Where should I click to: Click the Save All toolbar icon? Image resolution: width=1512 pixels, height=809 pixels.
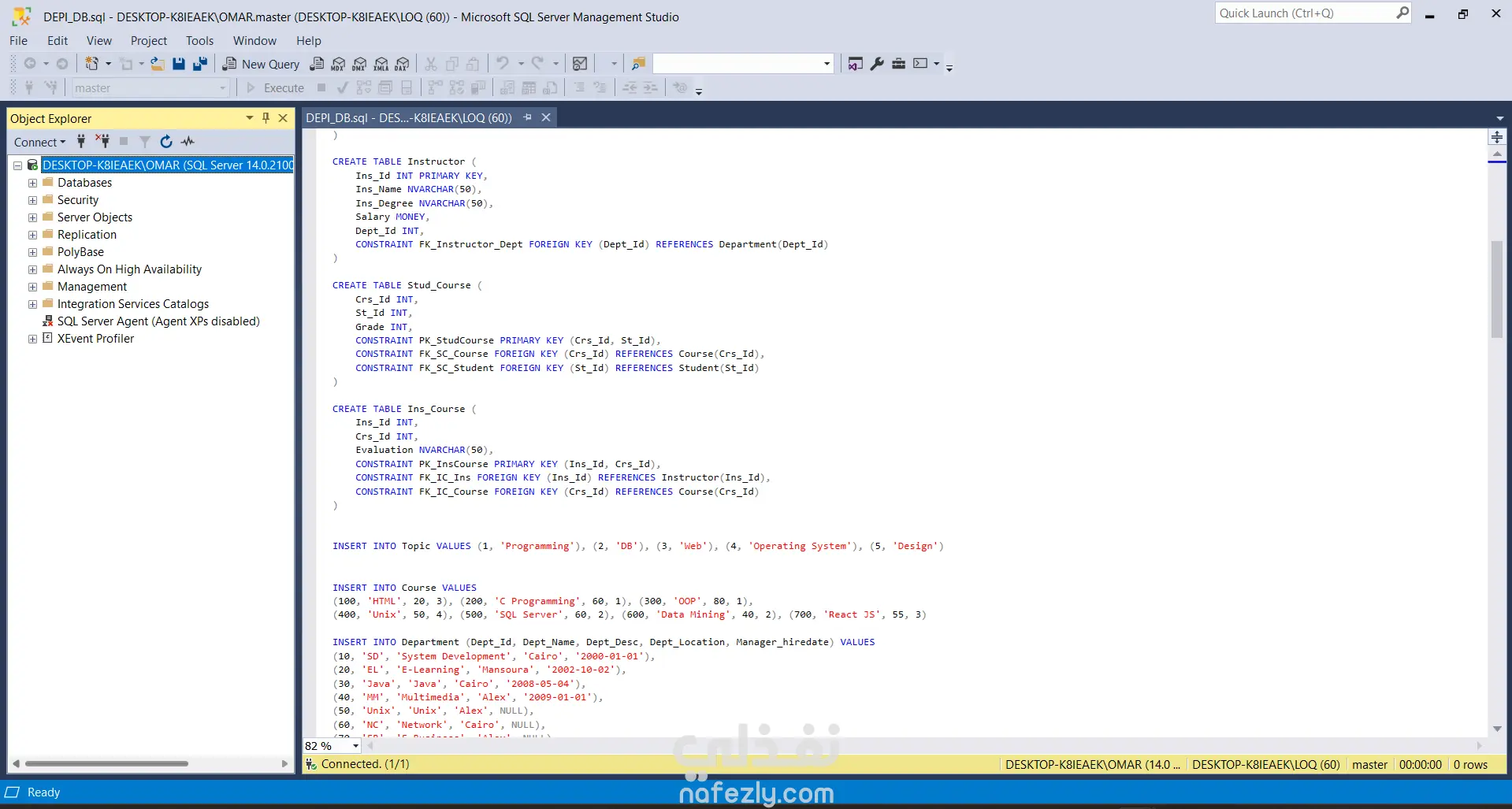(x=200, y=64)
